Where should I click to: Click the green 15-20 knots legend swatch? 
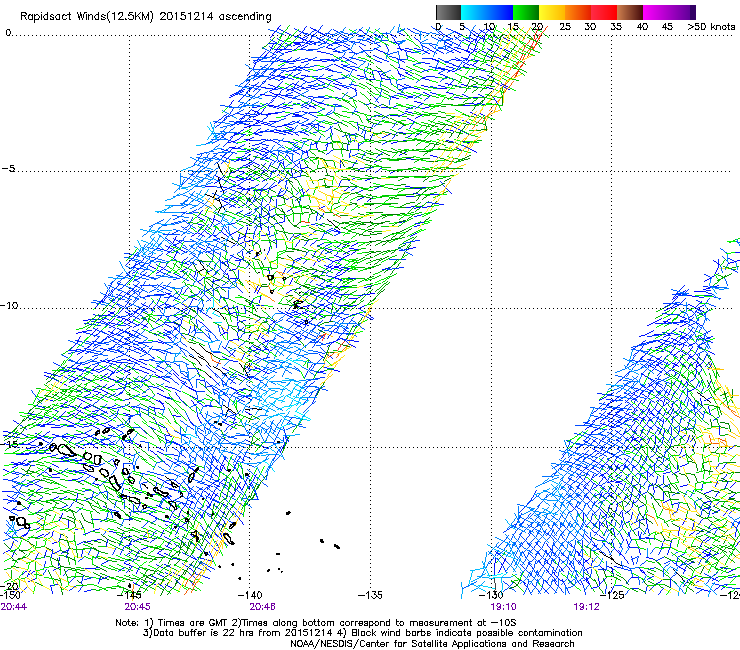click(526, 12)
